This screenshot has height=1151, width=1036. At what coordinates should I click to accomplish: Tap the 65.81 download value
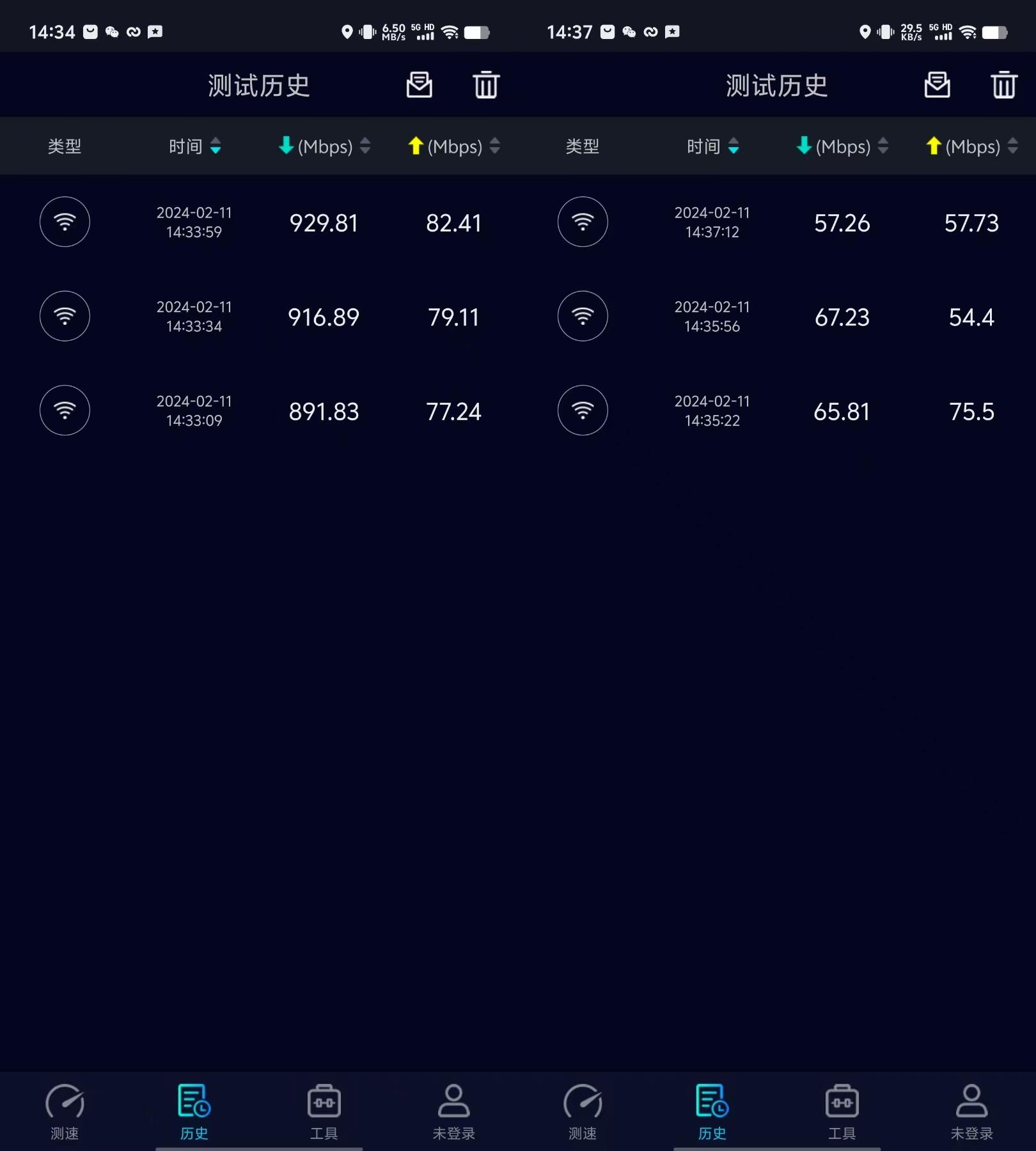pyautogui.click(x=842, y=412)
